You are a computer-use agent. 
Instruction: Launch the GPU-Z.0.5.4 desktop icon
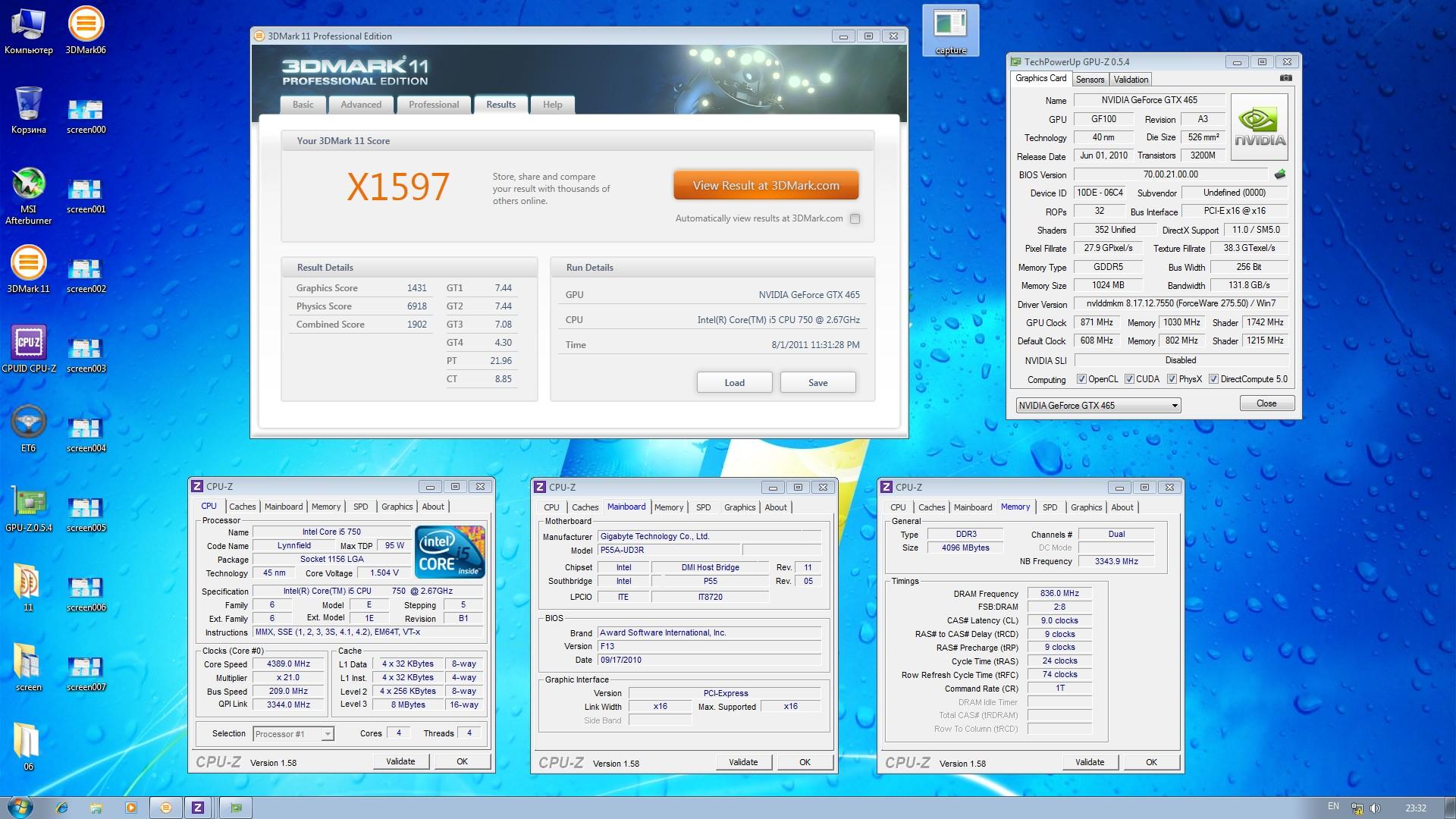[29, 508]
